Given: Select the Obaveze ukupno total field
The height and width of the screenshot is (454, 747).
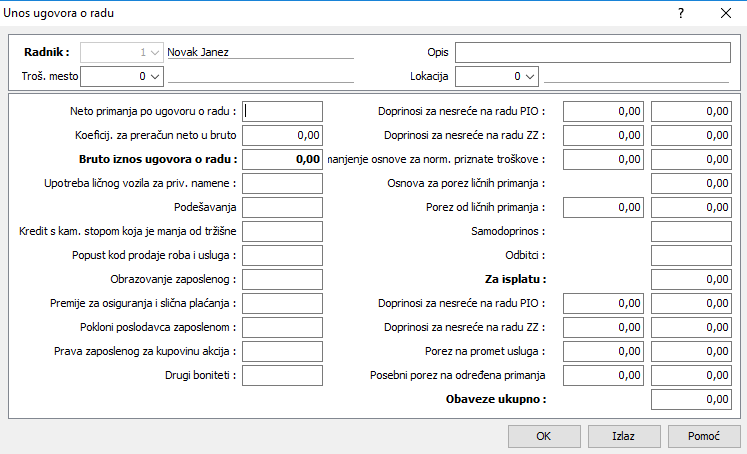Looking at the screenshot, I should (x=692, y=399).
